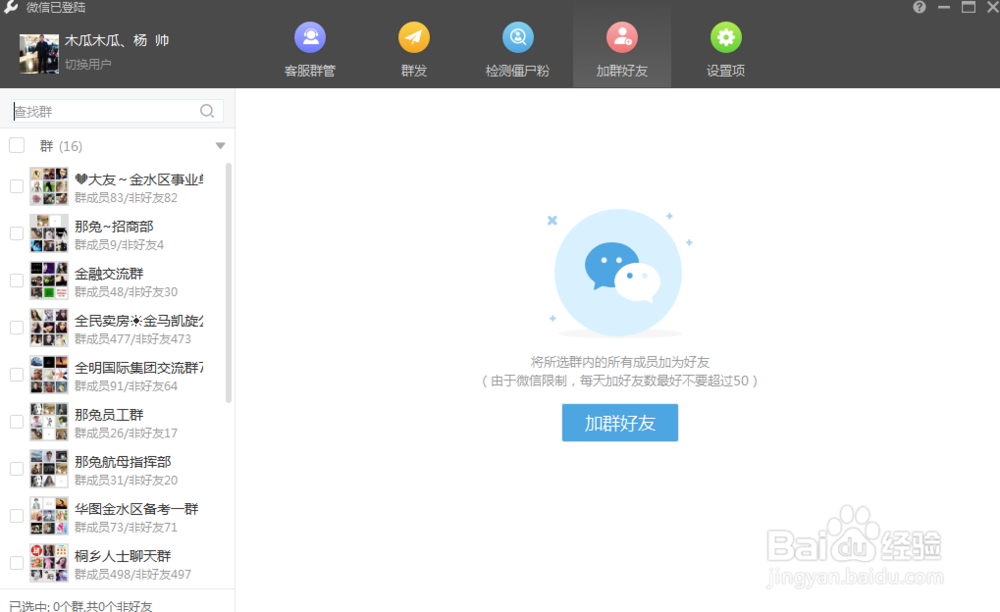
Task: Click the 全明国际集团交流群 group avatar
Action: [49, 375]
